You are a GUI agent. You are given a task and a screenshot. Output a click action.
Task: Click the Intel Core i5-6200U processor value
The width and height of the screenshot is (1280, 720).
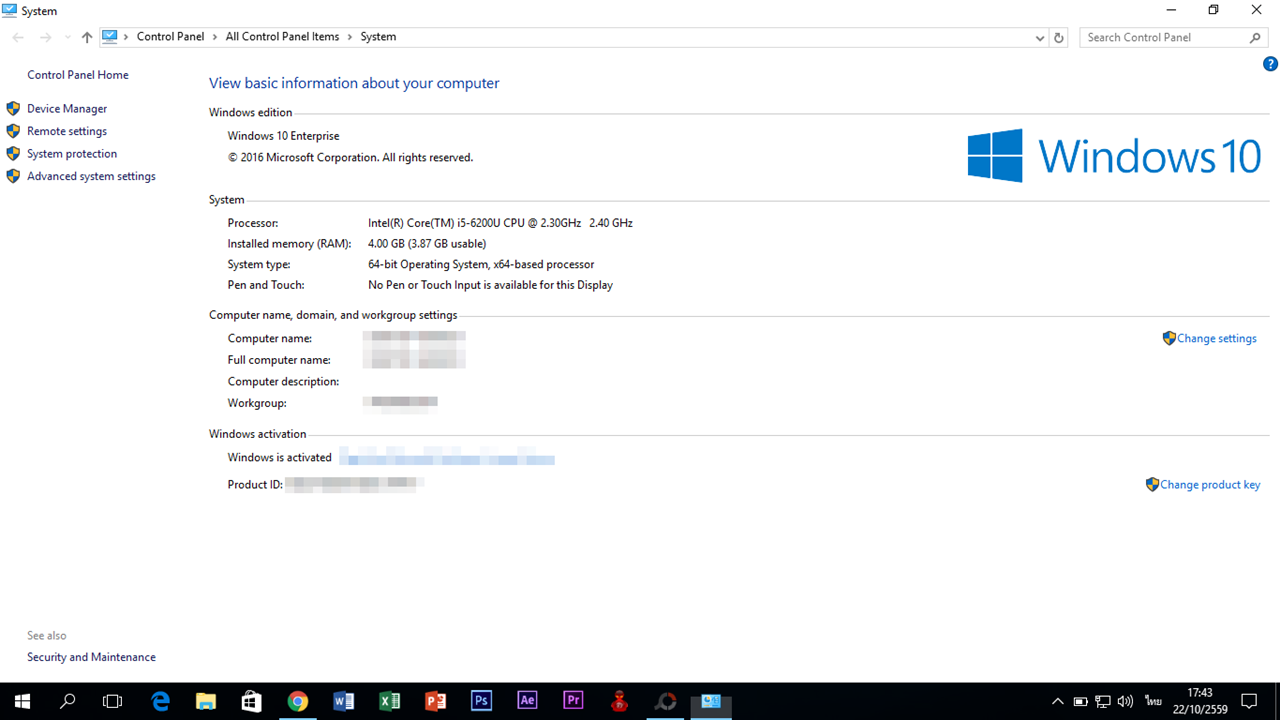[x=500, y=223]
